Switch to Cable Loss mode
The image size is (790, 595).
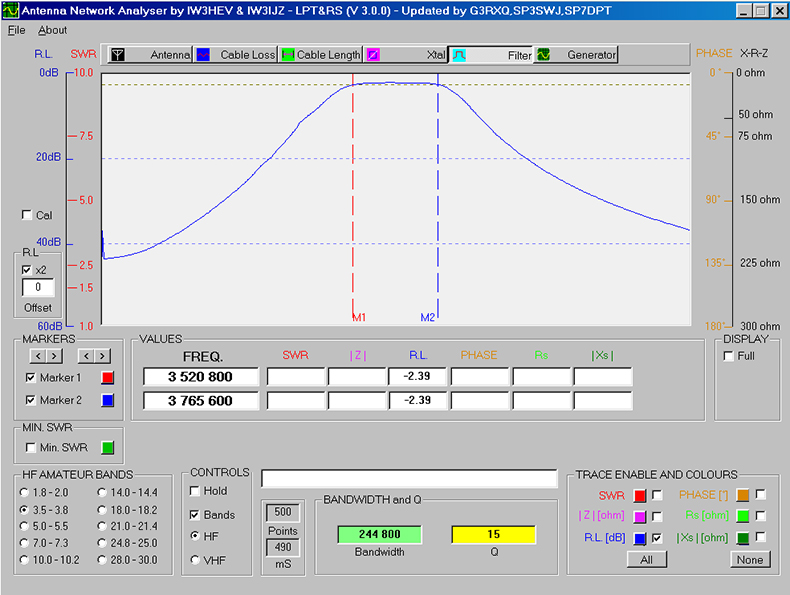click(203, 55)
